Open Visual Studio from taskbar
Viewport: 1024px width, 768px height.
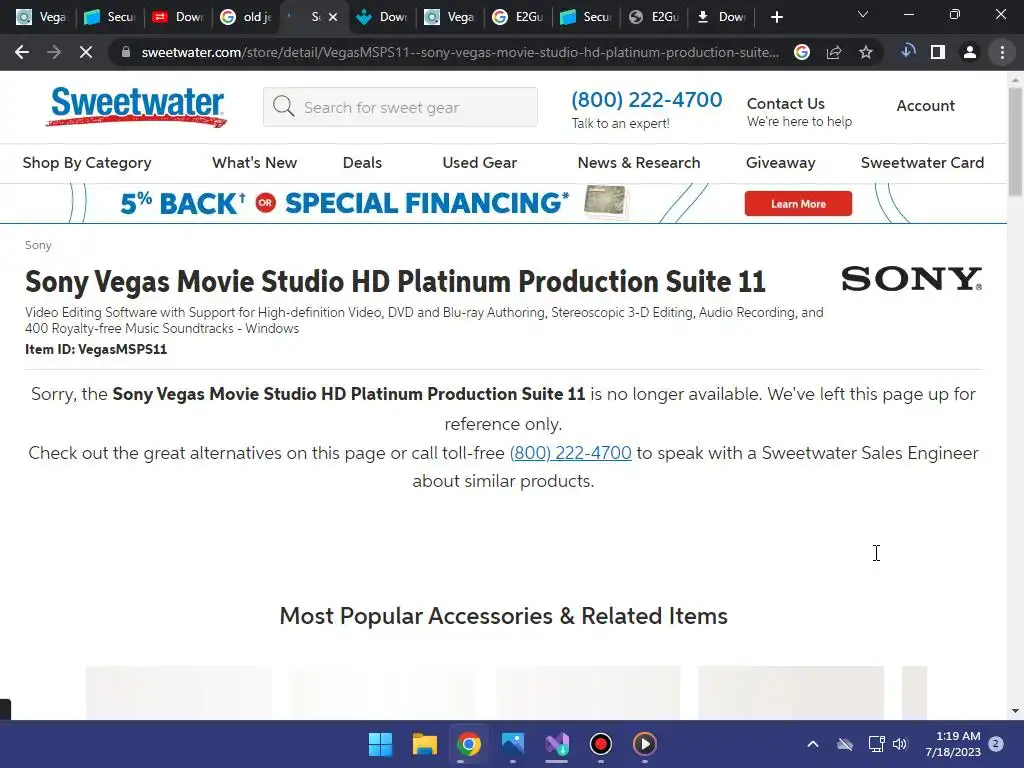pos(556,744)
